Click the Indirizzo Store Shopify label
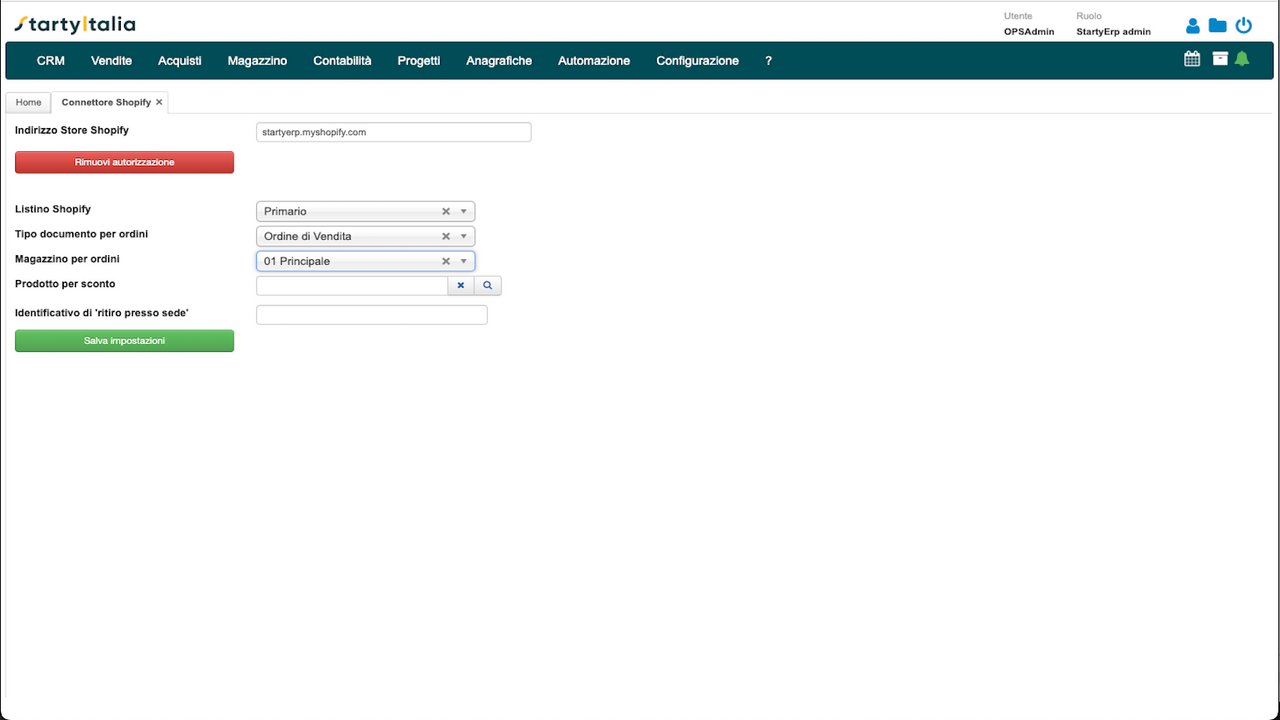 (72, 130)
